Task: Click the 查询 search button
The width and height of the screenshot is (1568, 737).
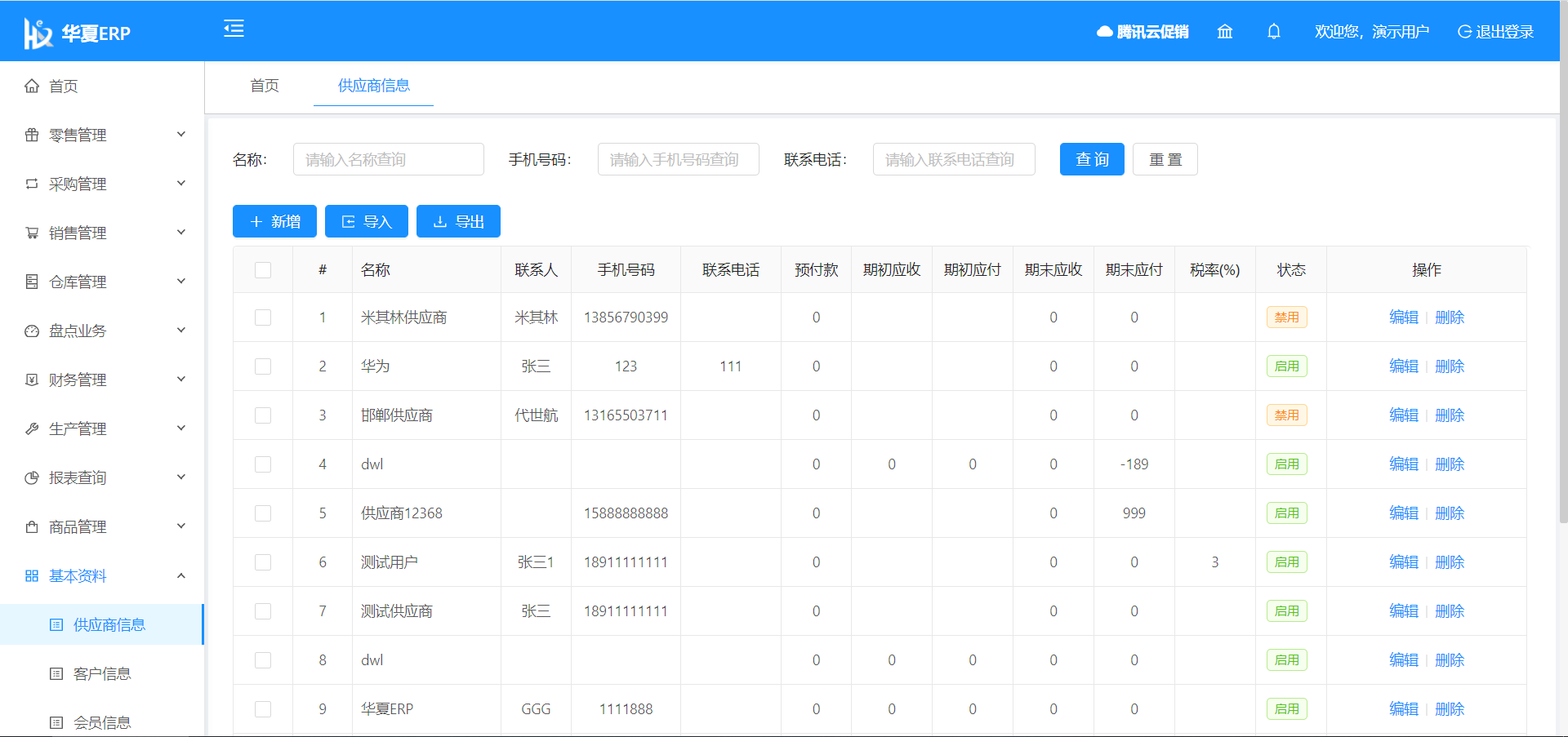Action: [x=1091, y=159]
